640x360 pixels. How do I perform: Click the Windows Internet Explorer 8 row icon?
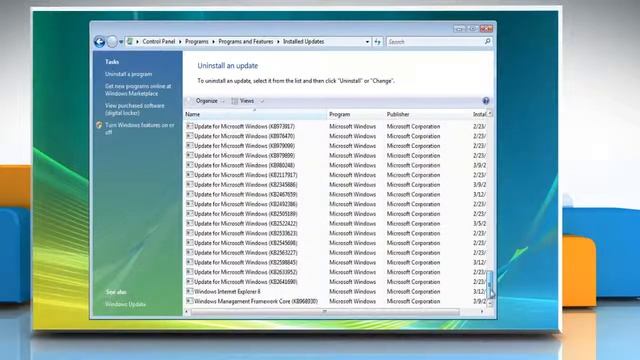[189, 291]
